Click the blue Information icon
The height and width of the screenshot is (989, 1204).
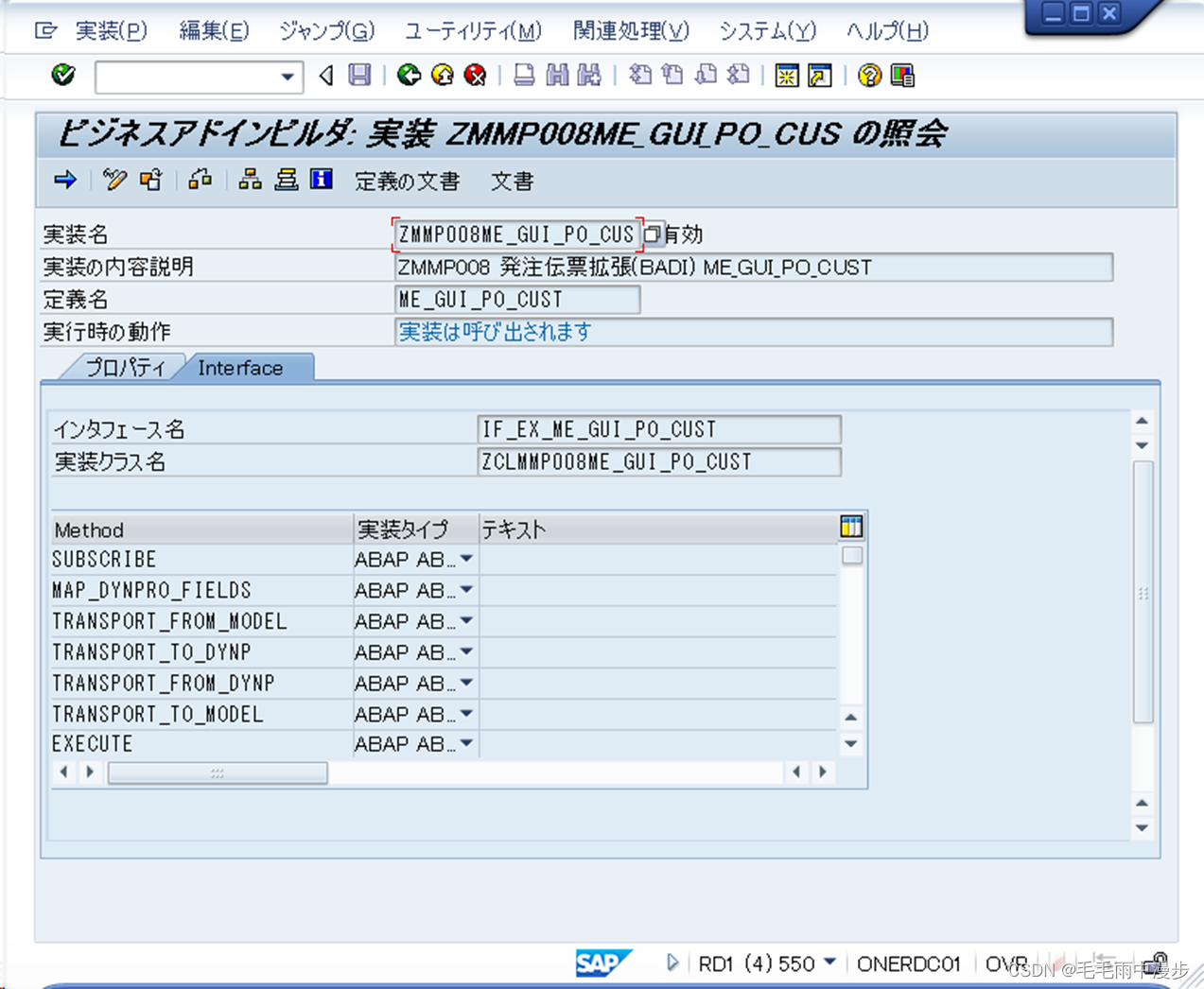pos(322,180)
